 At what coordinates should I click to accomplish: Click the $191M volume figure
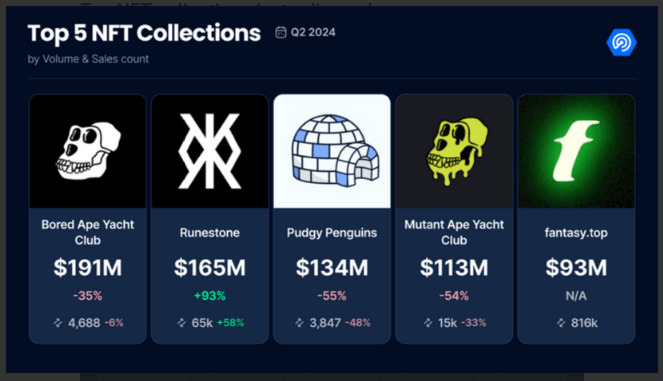coord(88,268)
